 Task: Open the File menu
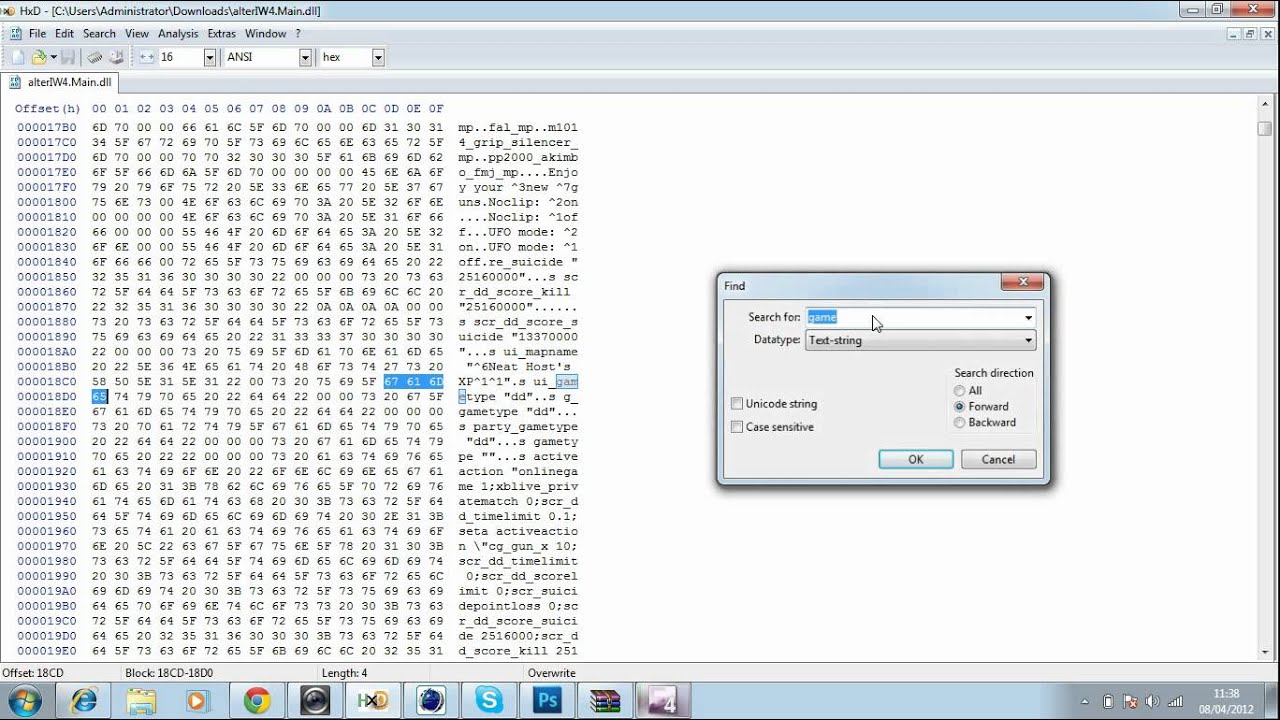pos(37,33)
